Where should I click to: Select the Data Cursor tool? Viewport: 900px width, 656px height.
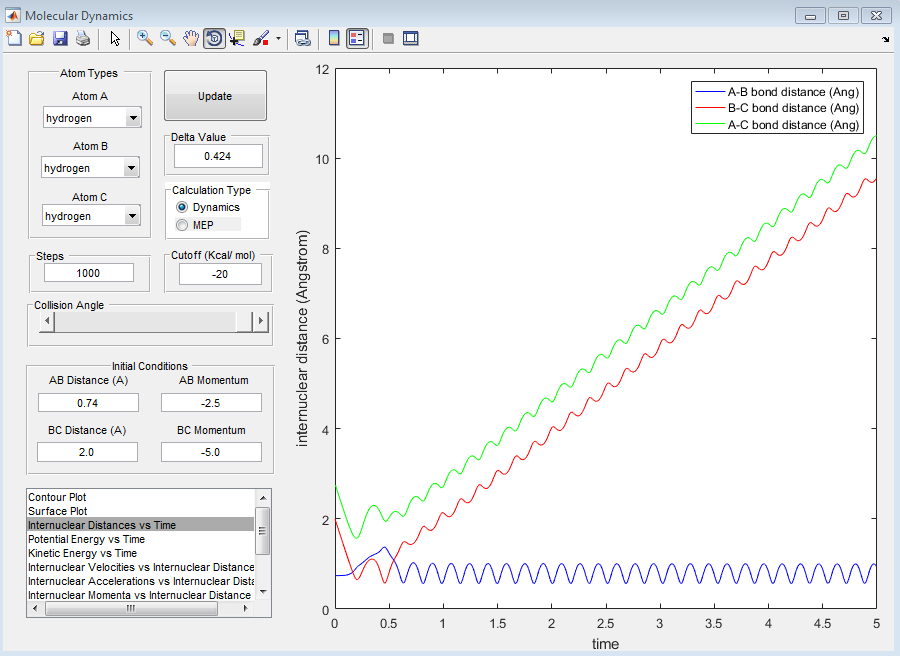tap(237, 39)
